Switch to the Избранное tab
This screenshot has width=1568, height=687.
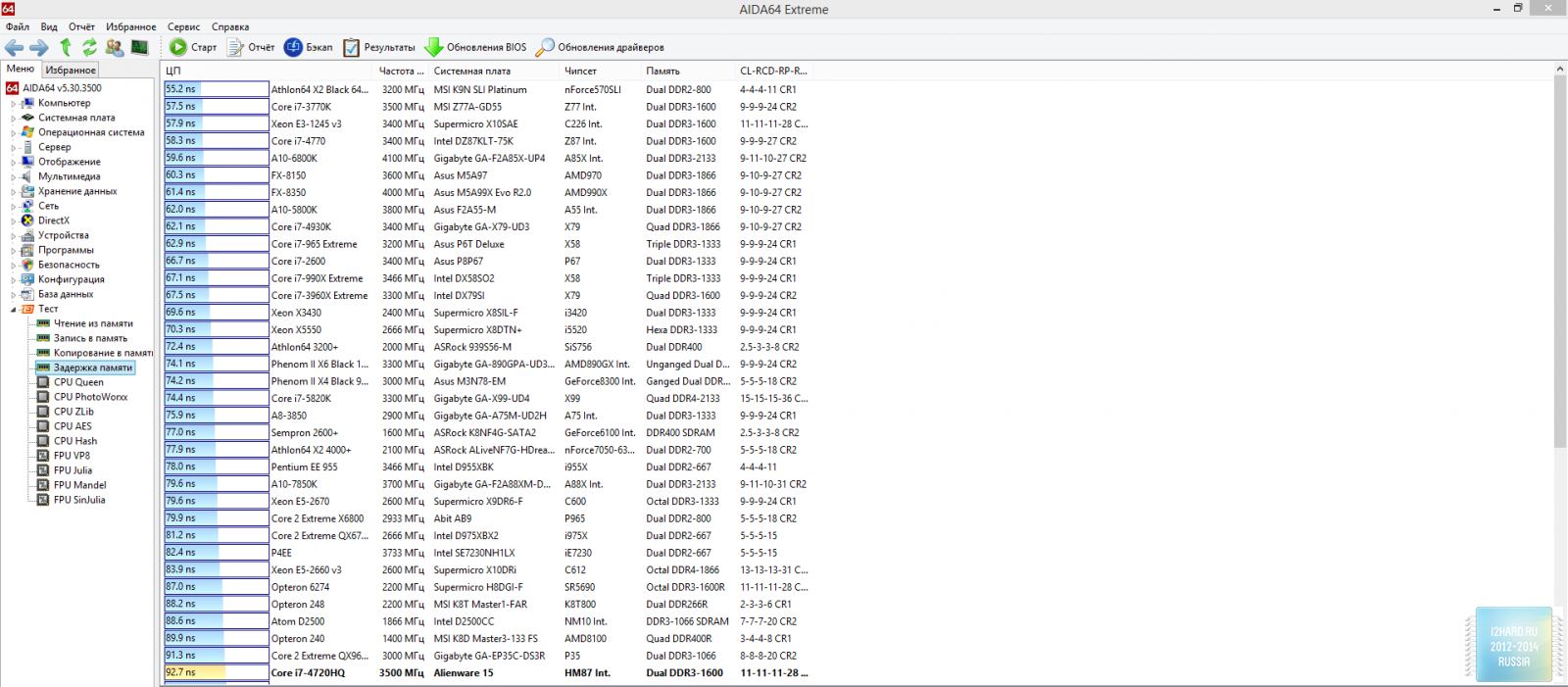[x=71, y=70]
